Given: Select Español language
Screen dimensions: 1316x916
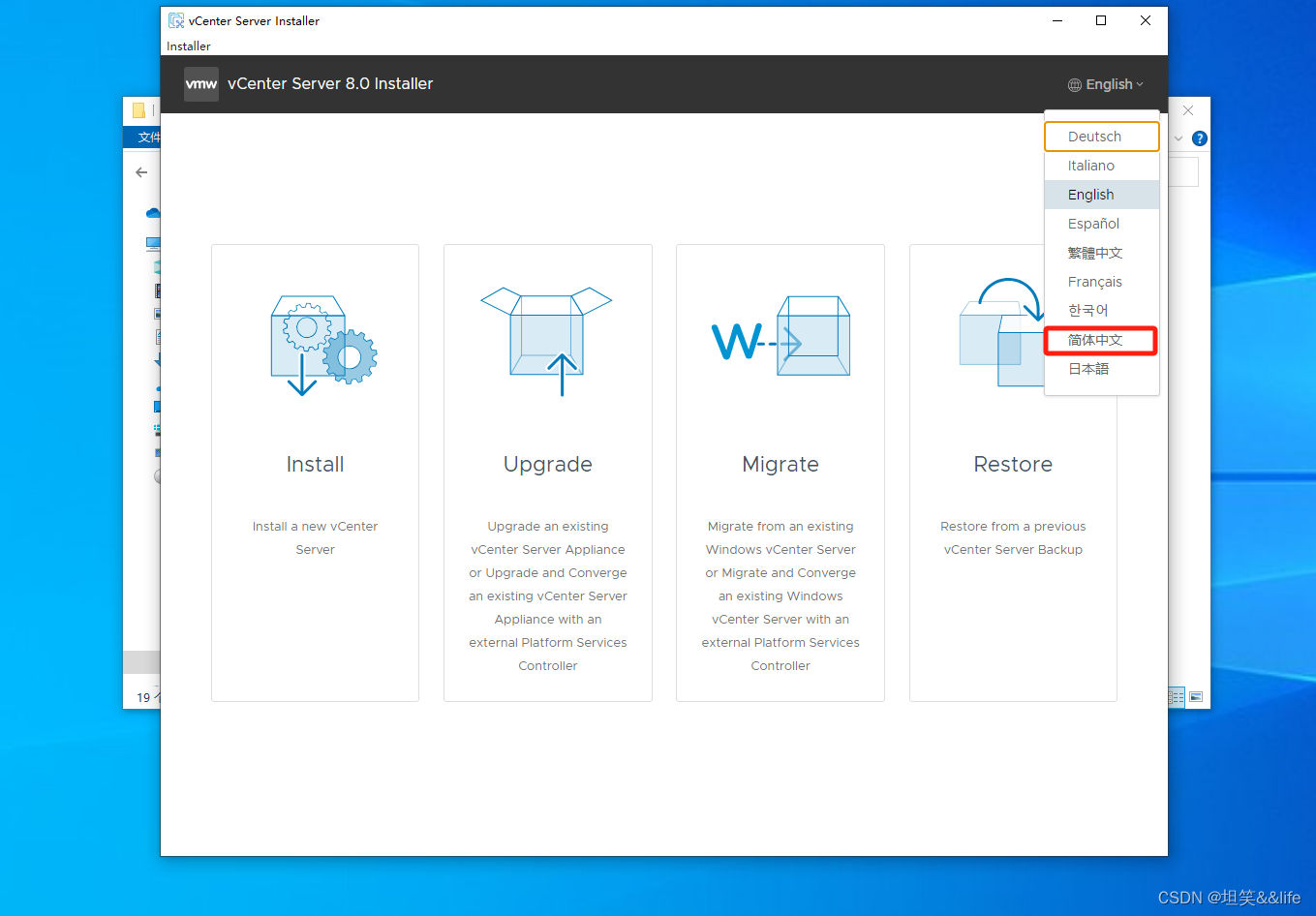Looking at the screenshot, I should (1102, 224).
